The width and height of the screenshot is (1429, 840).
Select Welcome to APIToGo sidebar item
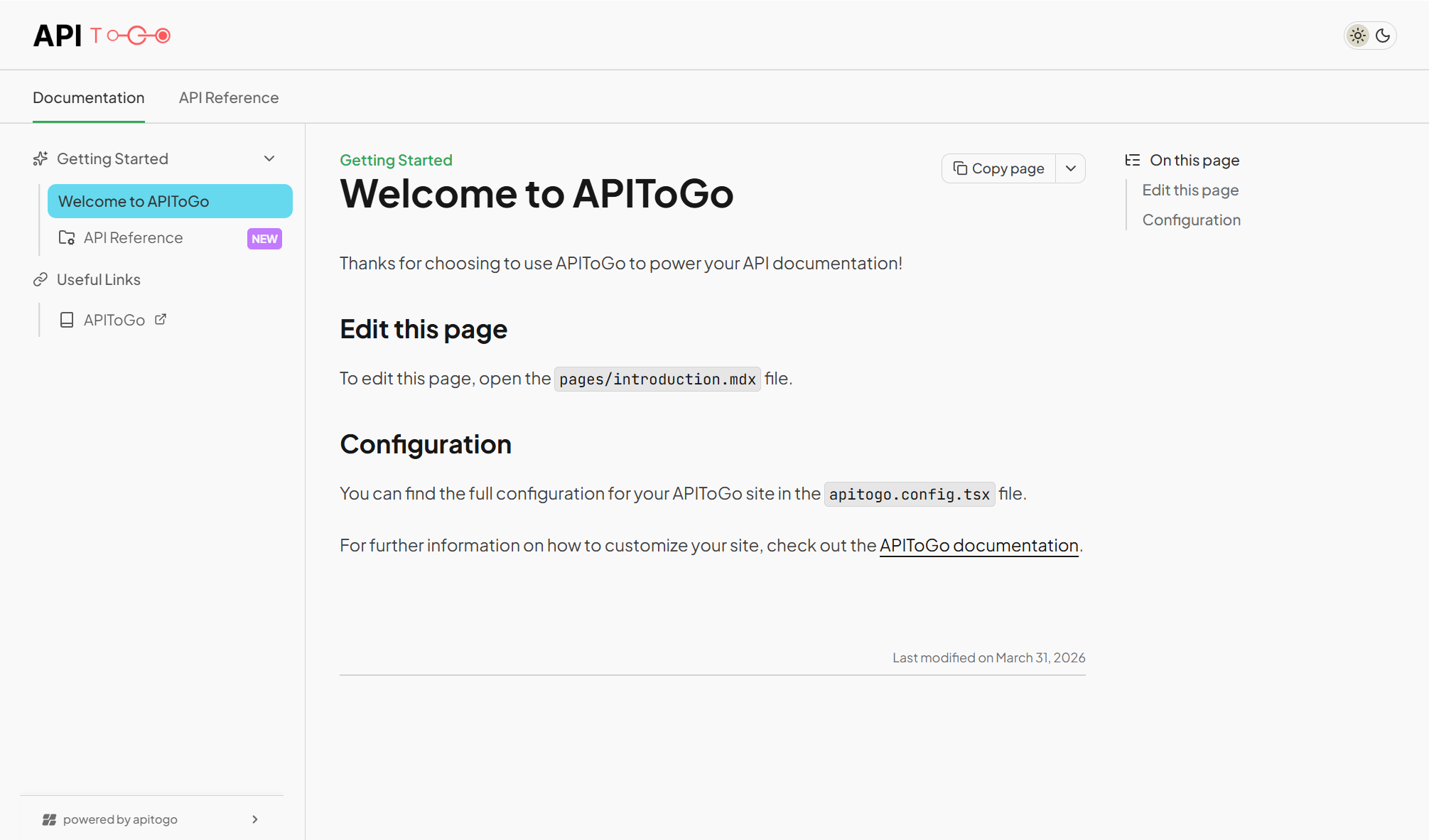coord(170,201)
